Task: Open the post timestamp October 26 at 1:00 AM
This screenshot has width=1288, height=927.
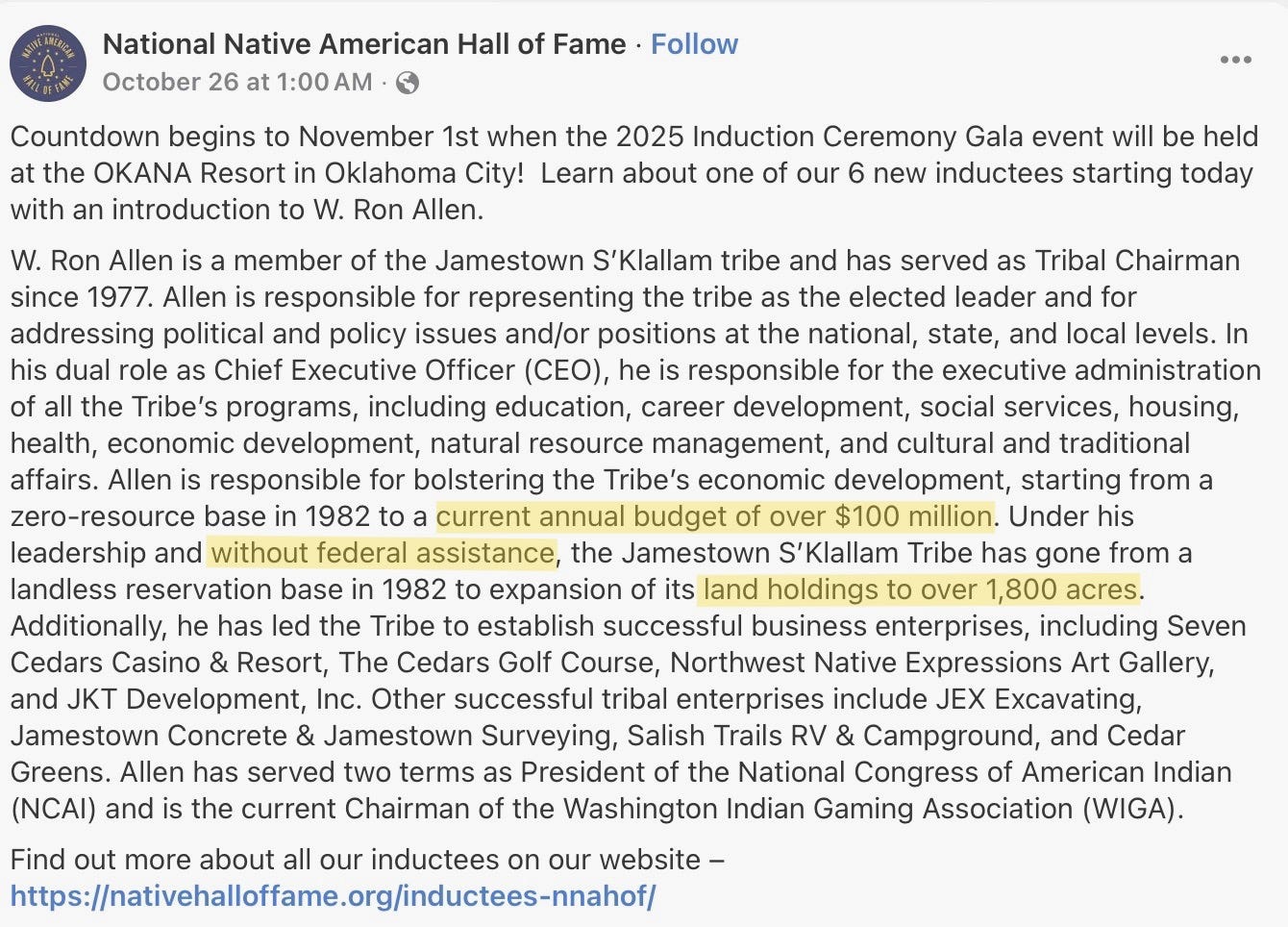Action: pyautogui.click(x=237, y=82)
